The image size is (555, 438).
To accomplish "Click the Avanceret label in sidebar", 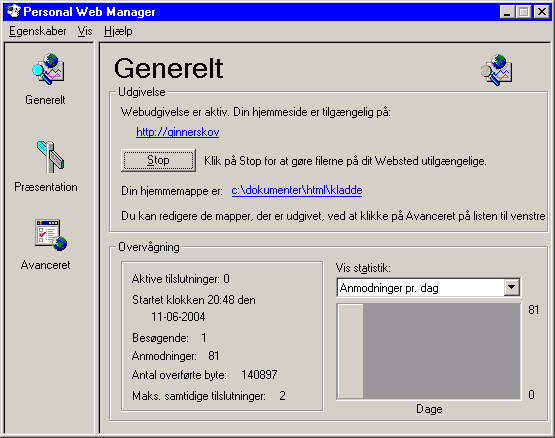I will (x=45, y=265).
